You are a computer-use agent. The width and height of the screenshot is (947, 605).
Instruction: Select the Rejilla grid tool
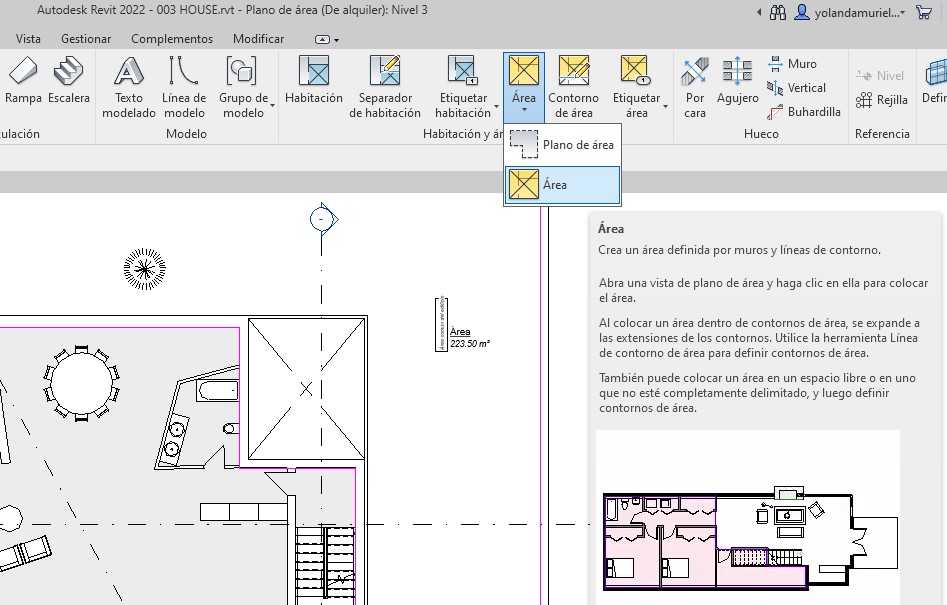pos(882,100)
